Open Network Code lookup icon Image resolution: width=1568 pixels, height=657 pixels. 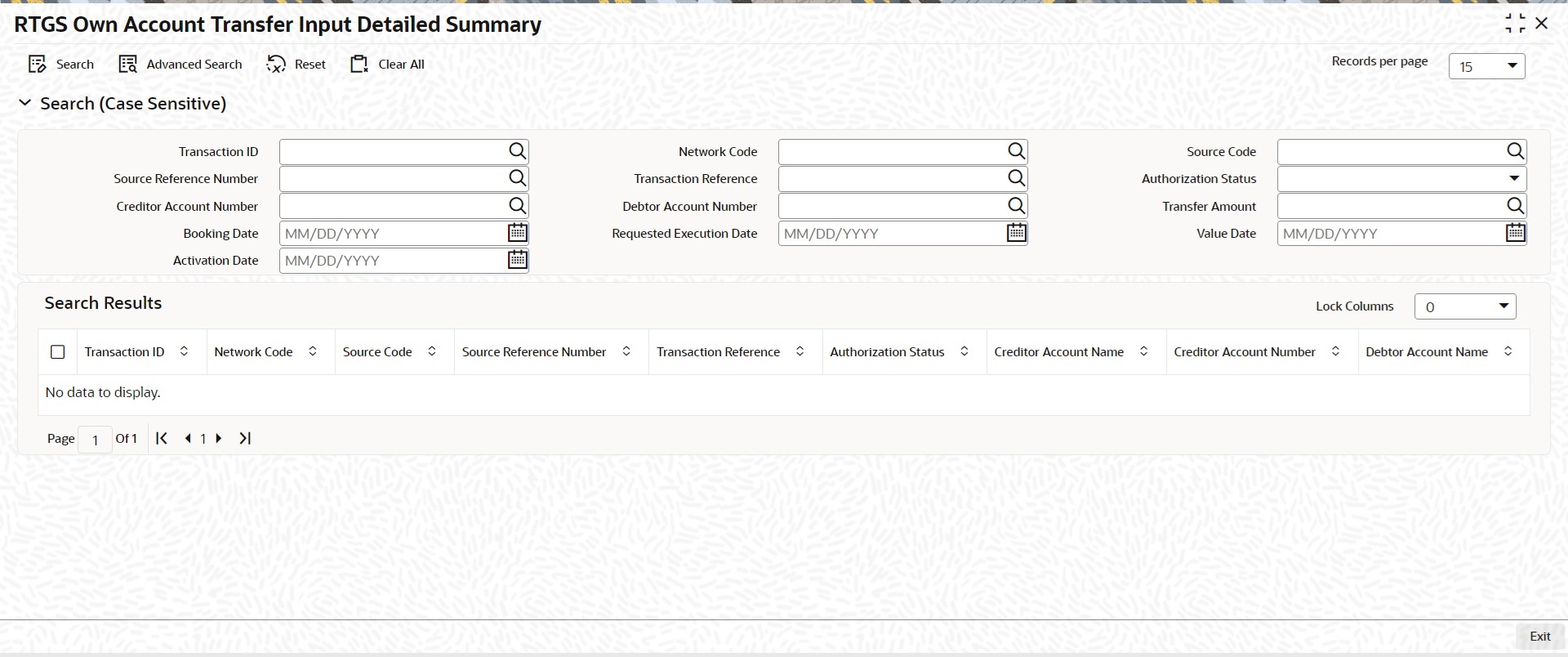click(1017, 151)
